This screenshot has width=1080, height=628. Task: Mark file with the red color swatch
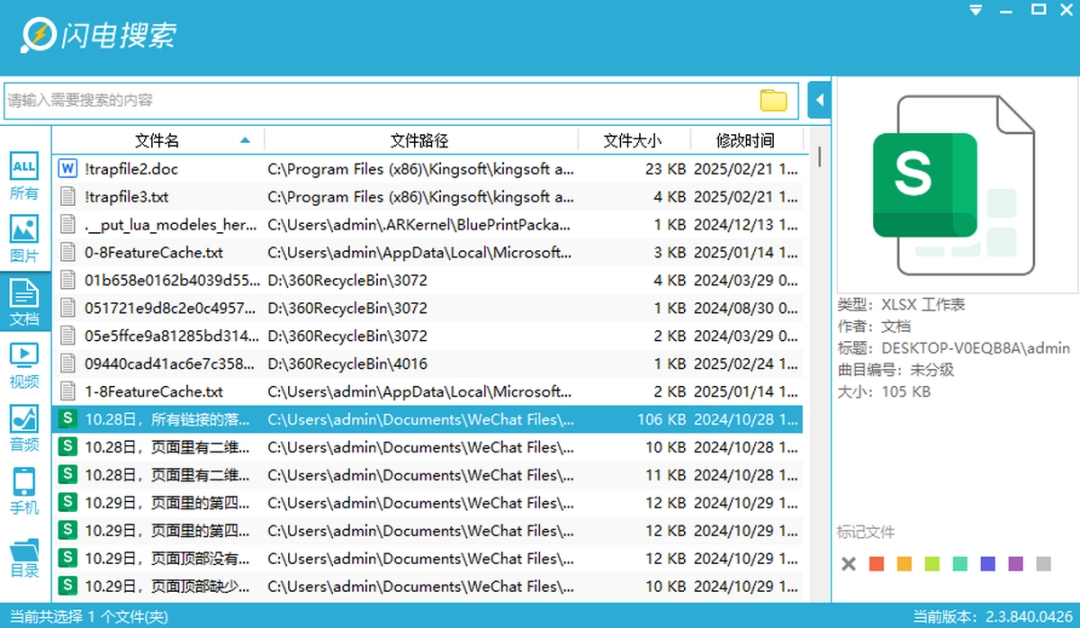(x=876, y=564)
